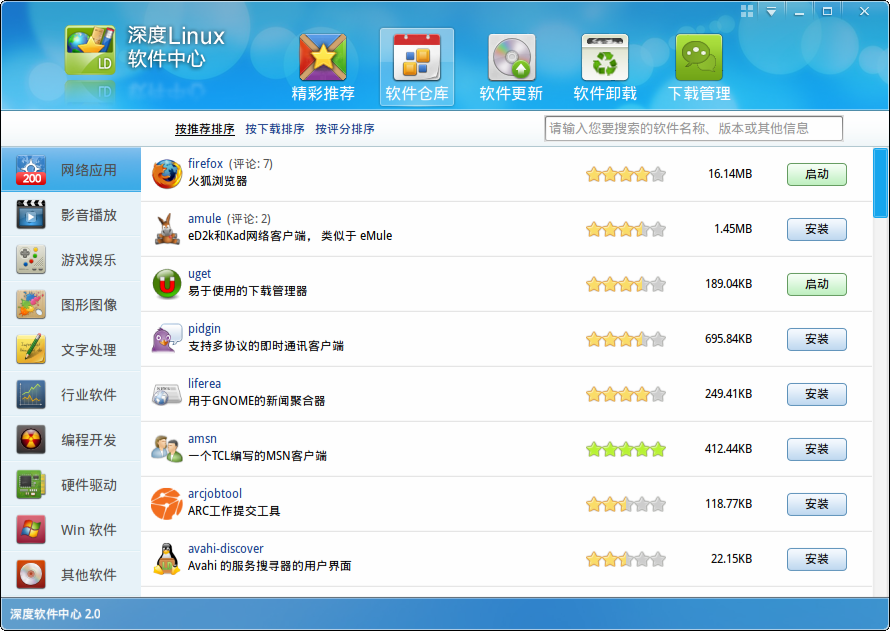Viewport: 890px width, 631px height.
Task: Select the 硬件驱动 circuit board icon
Action: point(31,484)
